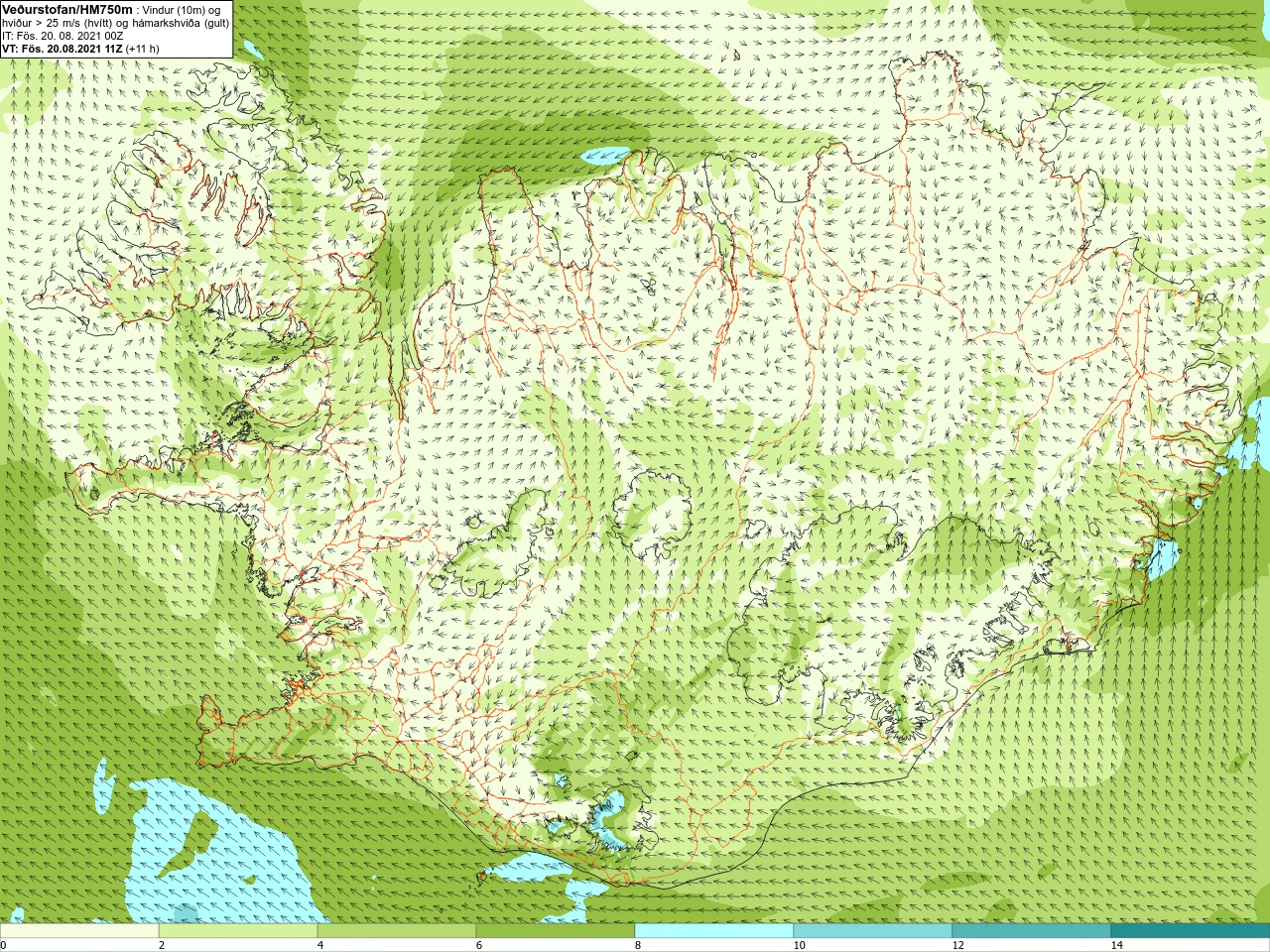This screenshot has width=1270, height=952.
Task: Click the '0' scale tick label
Action: 4,945
